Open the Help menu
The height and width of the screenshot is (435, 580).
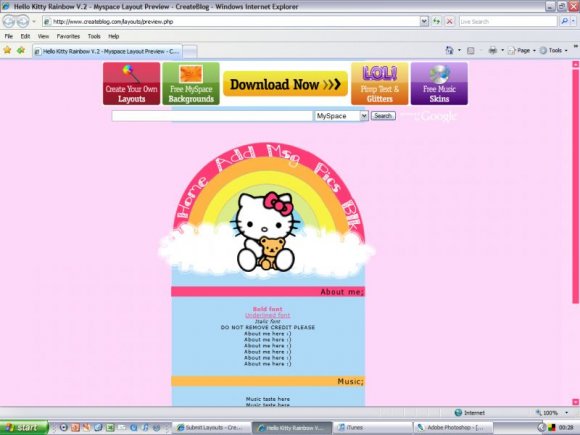(114, 36)
